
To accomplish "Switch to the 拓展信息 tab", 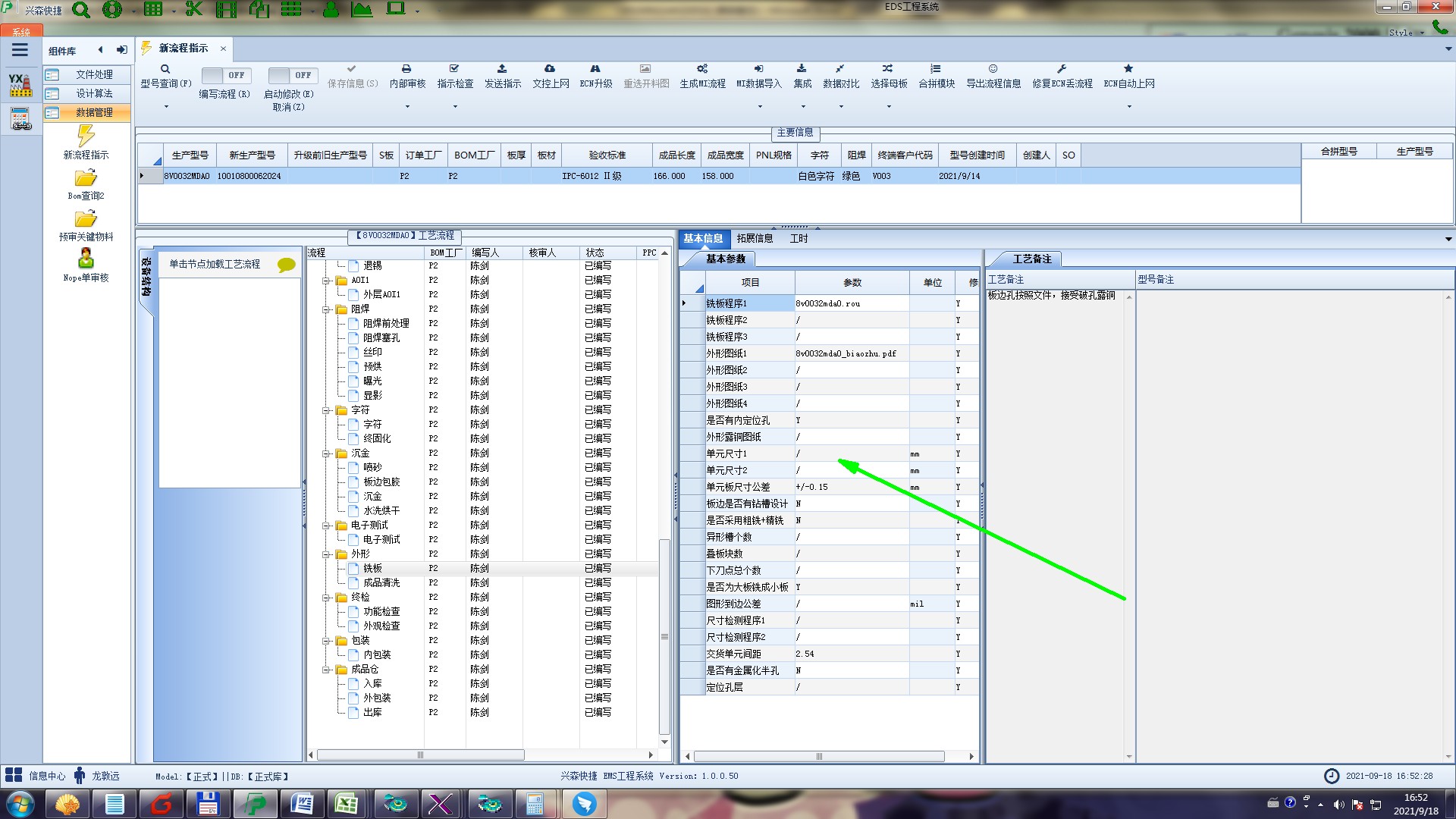I will (x=754, y=238).
